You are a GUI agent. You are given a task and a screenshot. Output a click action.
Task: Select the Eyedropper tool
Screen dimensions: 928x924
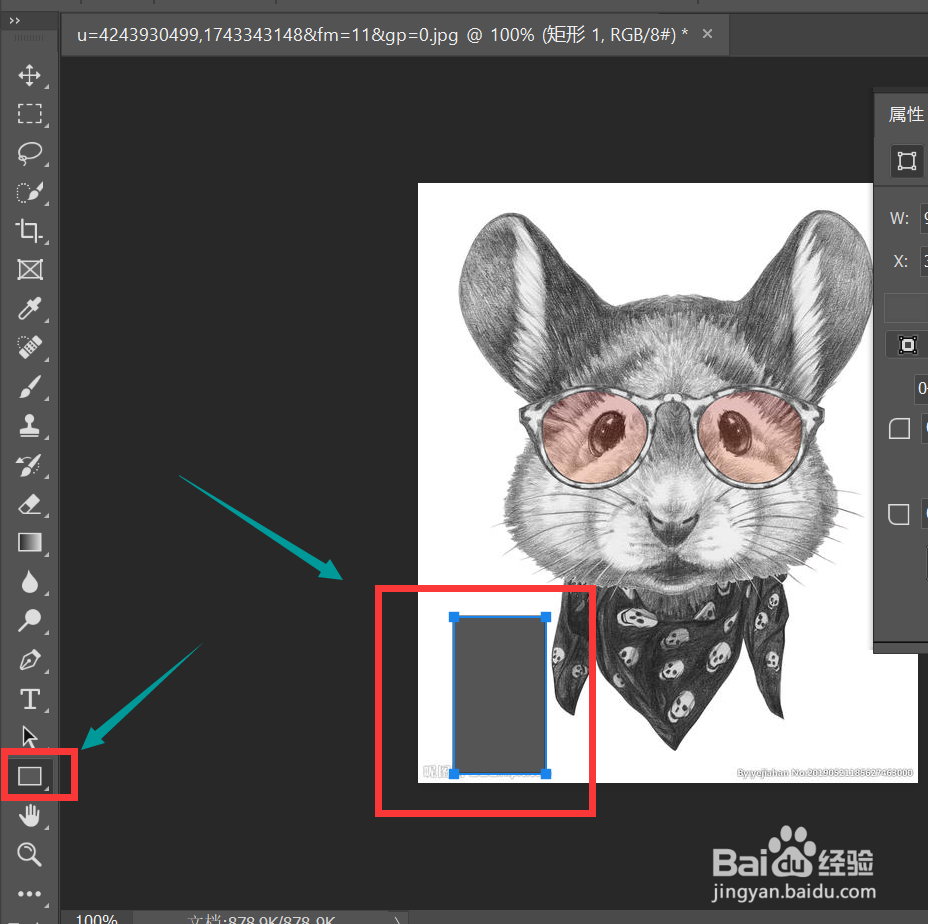pyautogui.click(x=29, y=308)
